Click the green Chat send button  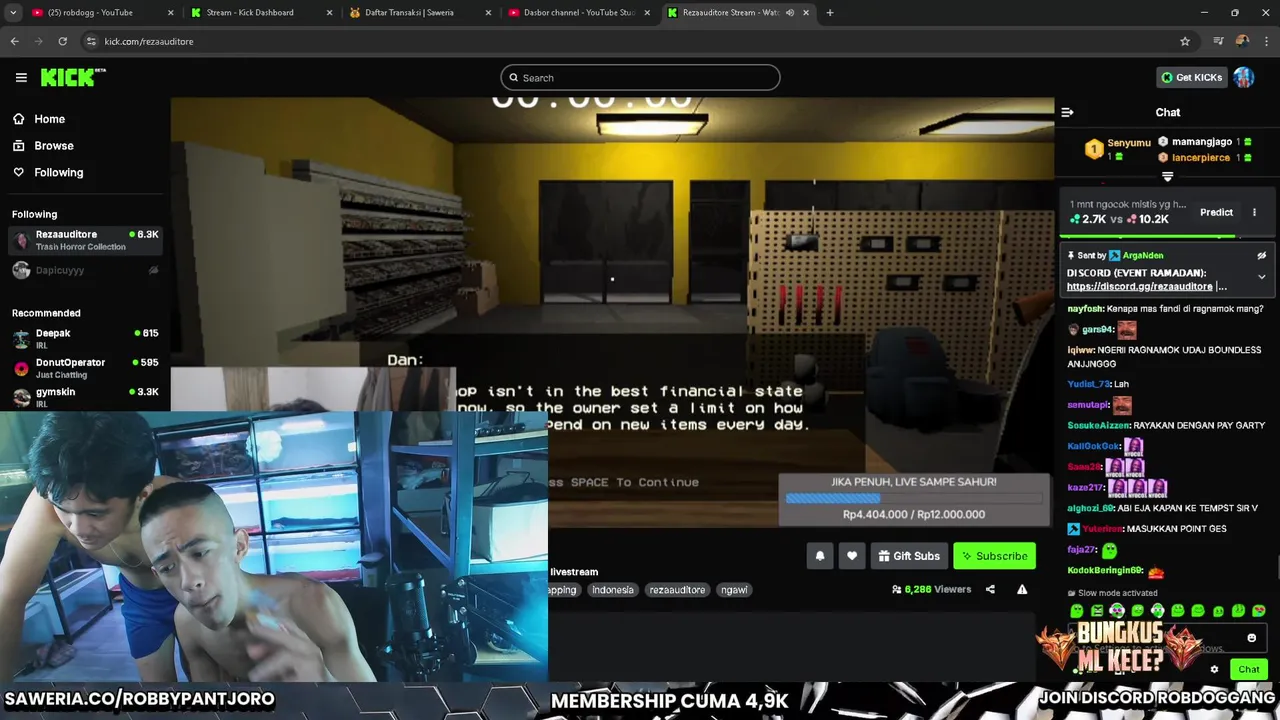1249,669
